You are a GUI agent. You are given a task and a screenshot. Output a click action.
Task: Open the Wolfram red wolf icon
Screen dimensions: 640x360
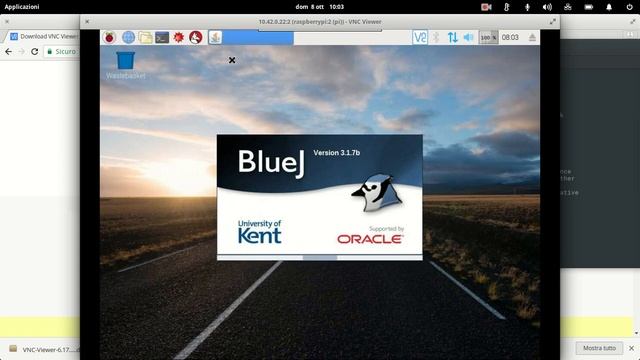(x=196, y=38)
